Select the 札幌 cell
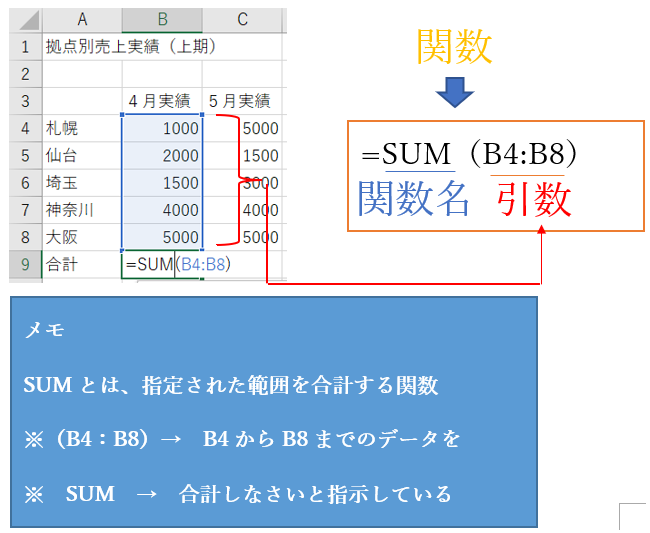This screenshot has width=650, height=533. click(x=81, y=128)
